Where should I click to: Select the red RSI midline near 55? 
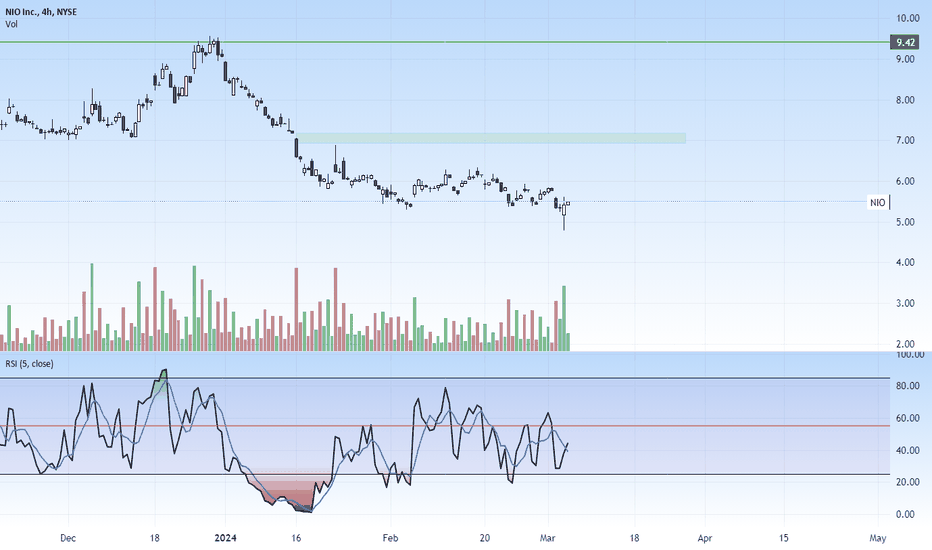[x=445, y=426]
